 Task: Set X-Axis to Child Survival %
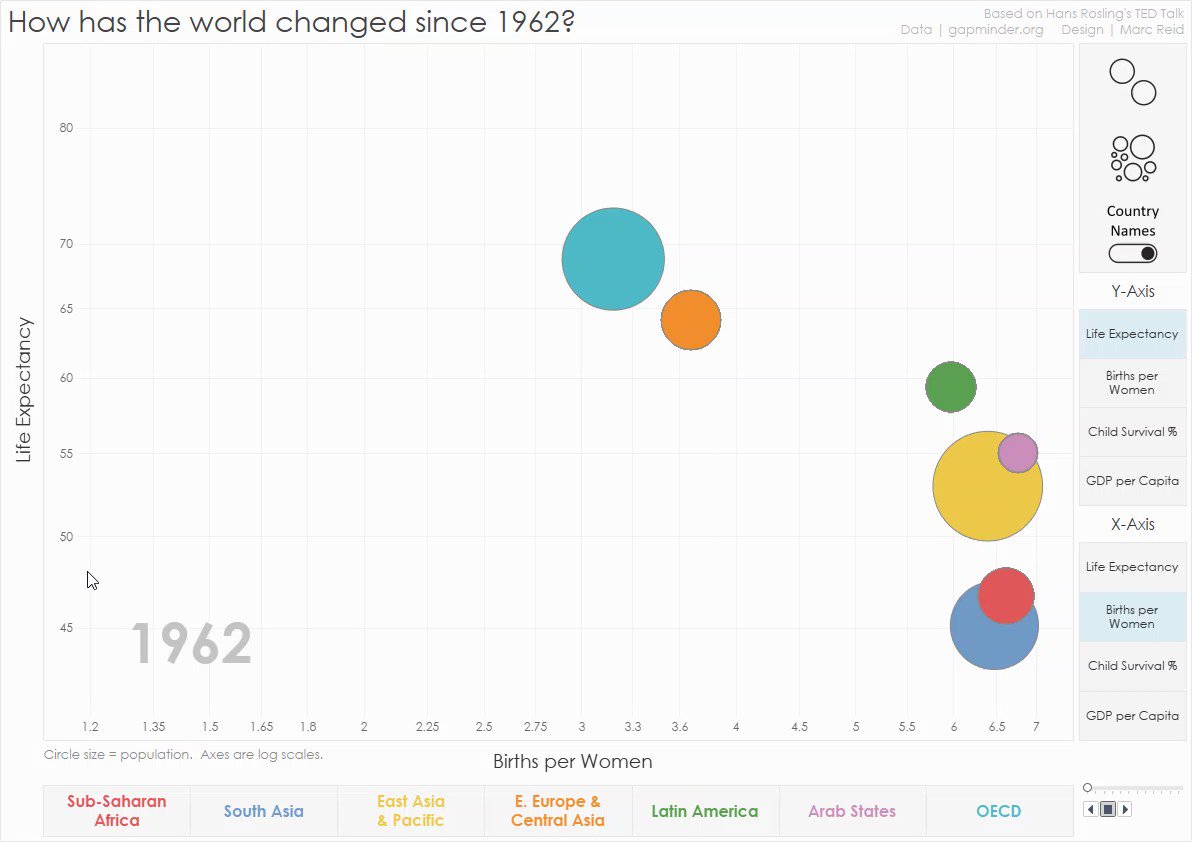pos(1132,666)
